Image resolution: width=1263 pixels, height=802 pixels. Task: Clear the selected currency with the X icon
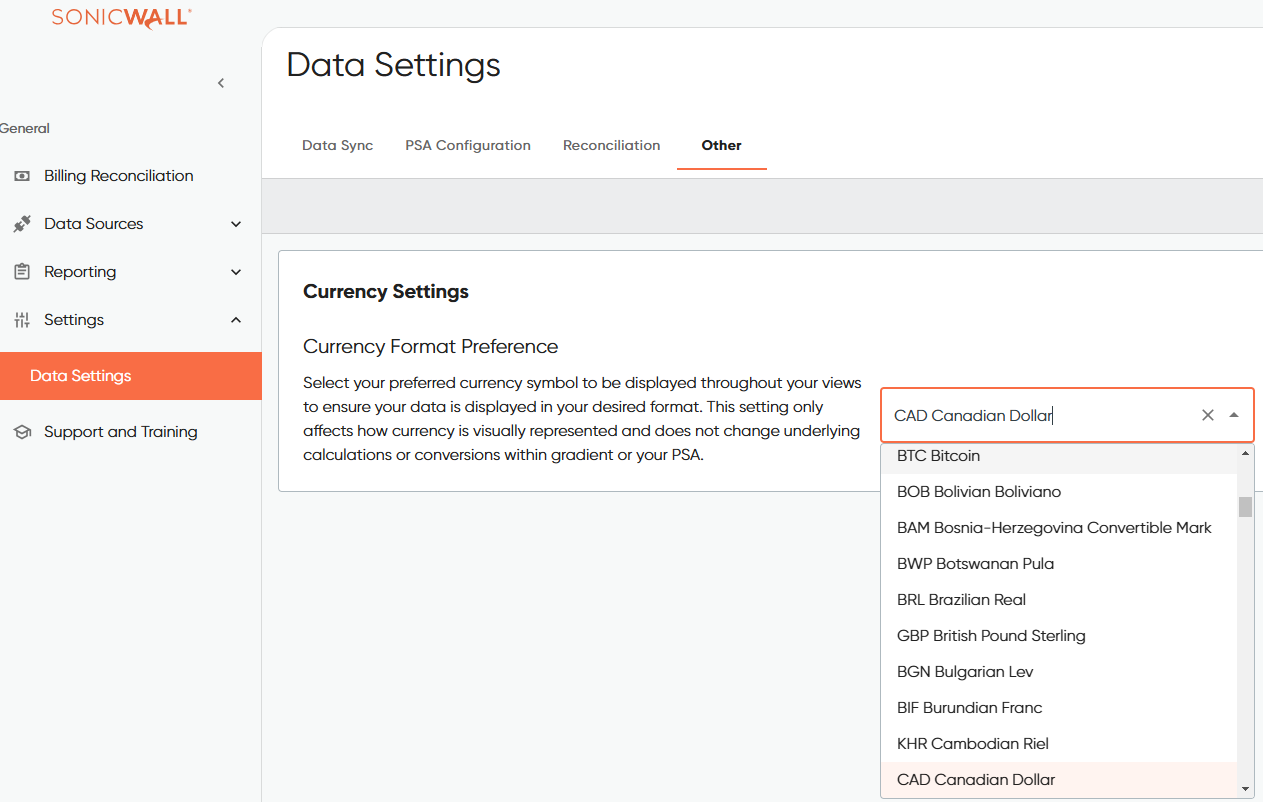point(1208,415)
